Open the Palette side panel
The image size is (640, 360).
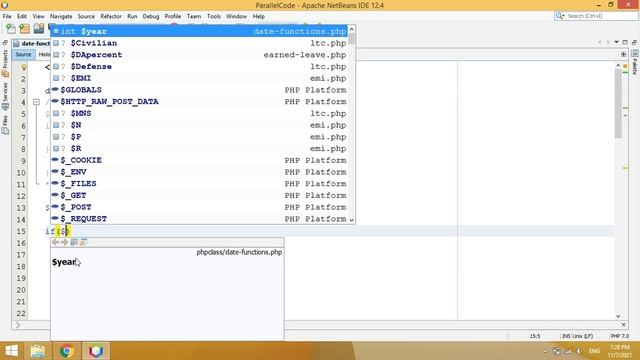point(635,62)
